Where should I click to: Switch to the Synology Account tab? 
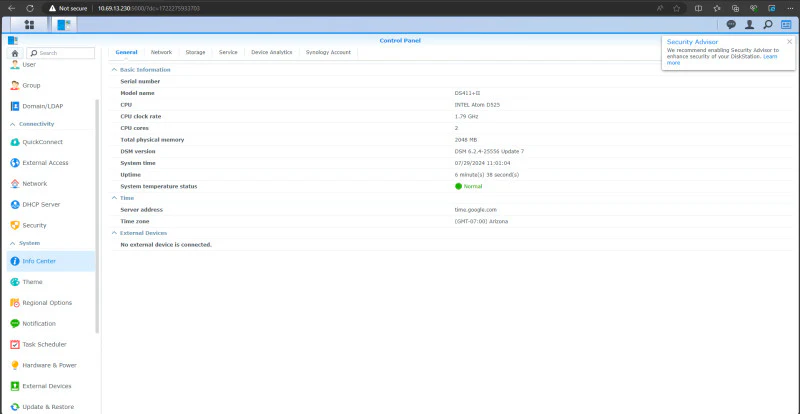point(328,53)
